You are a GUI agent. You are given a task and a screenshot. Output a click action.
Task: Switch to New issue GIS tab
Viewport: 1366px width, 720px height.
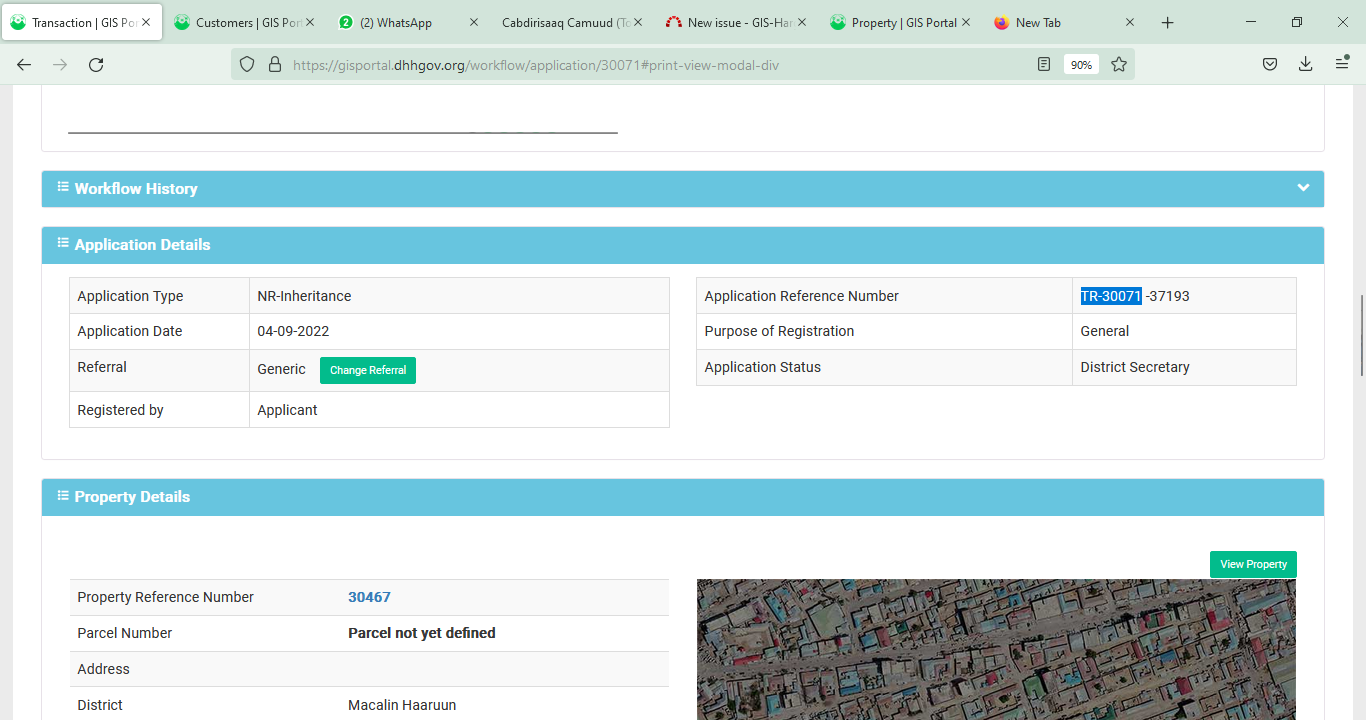click(737, 23)
